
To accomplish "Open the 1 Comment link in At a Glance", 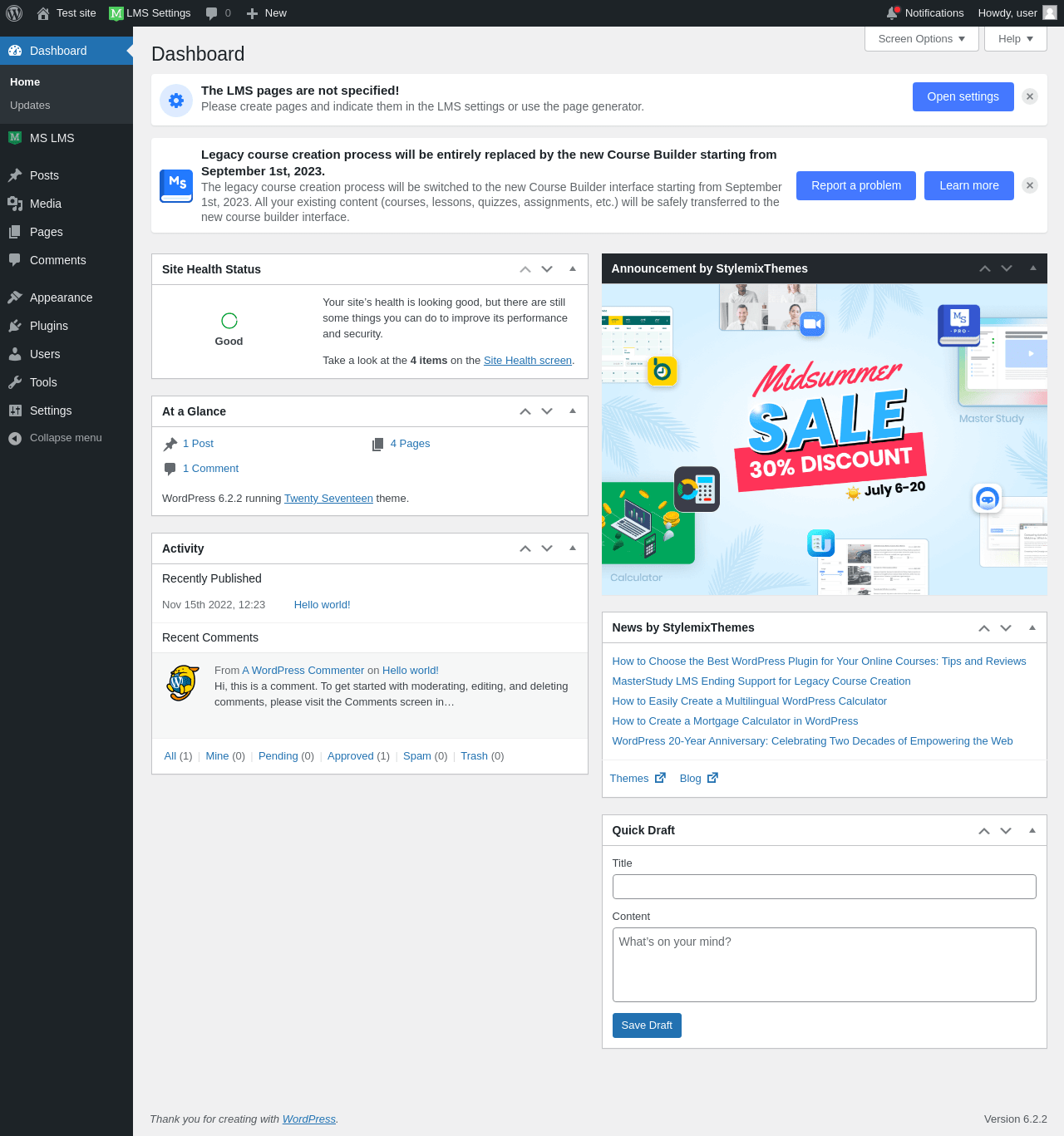I will click(210, 469).
